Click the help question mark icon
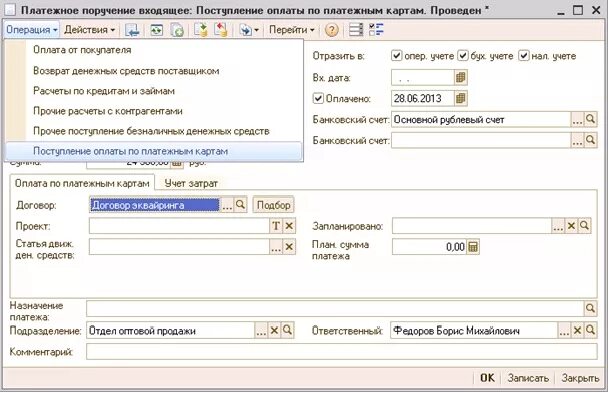The width and height of the screenshot is (608, 393). pyautogui.click(x=332, y=30)
